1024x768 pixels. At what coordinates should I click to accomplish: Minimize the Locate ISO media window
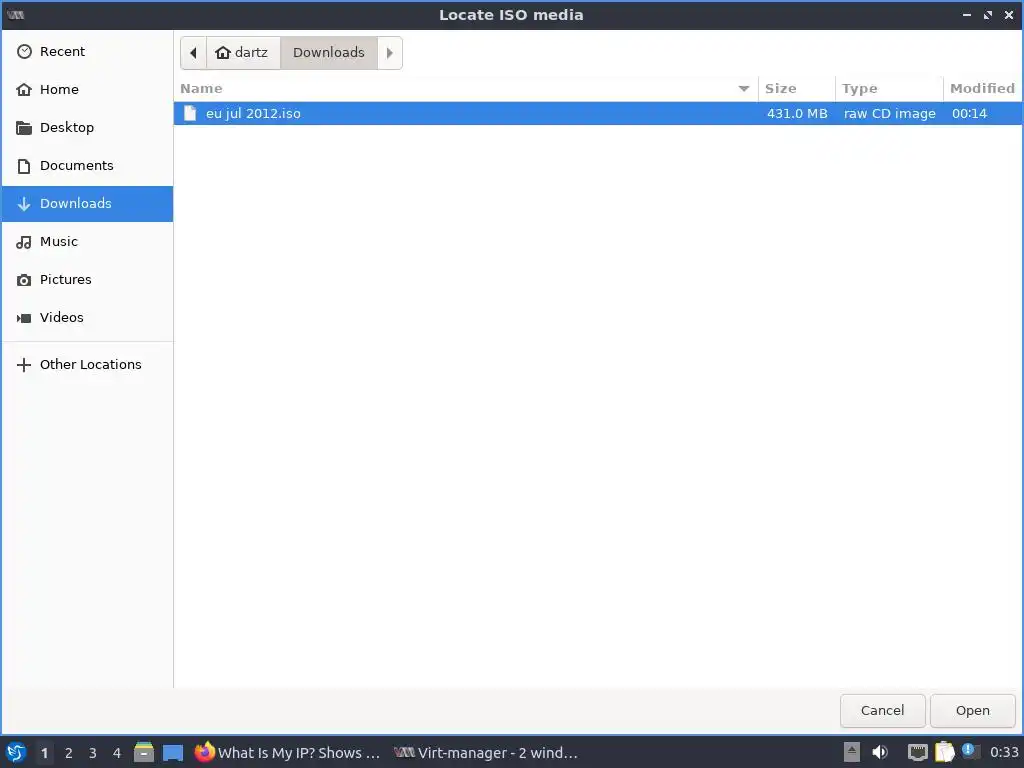[967, 15]
